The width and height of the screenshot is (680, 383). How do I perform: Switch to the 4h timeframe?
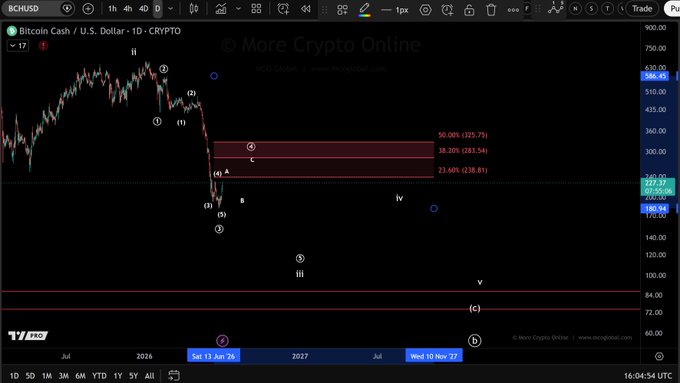128,9
